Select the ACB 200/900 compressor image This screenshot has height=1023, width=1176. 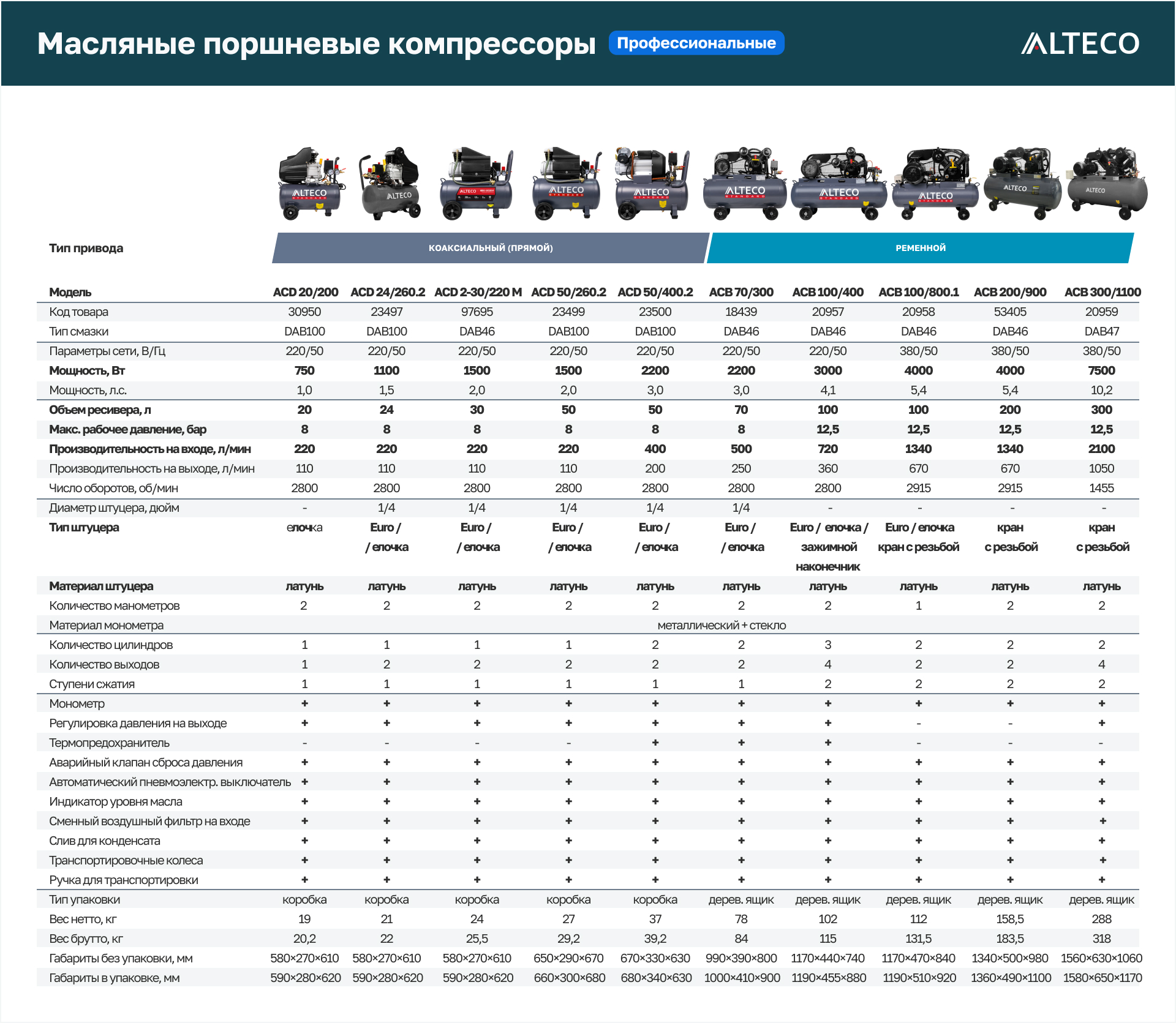coord(1022,184)
